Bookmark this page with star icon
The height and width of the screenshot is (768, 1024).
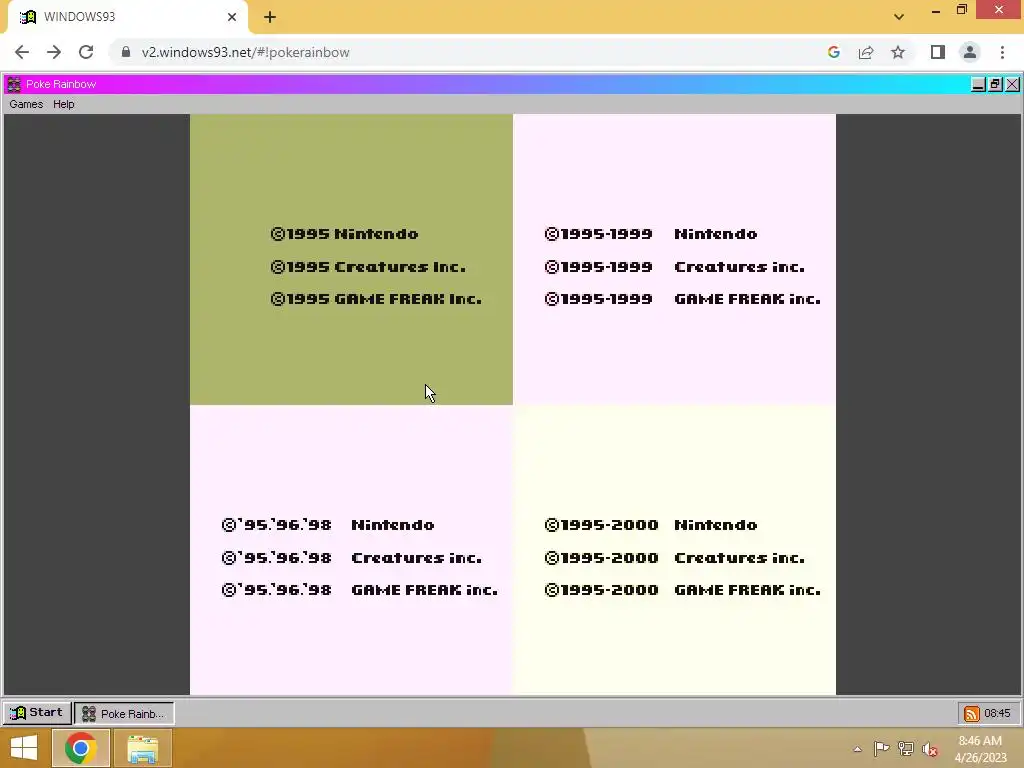click(898, 52)
